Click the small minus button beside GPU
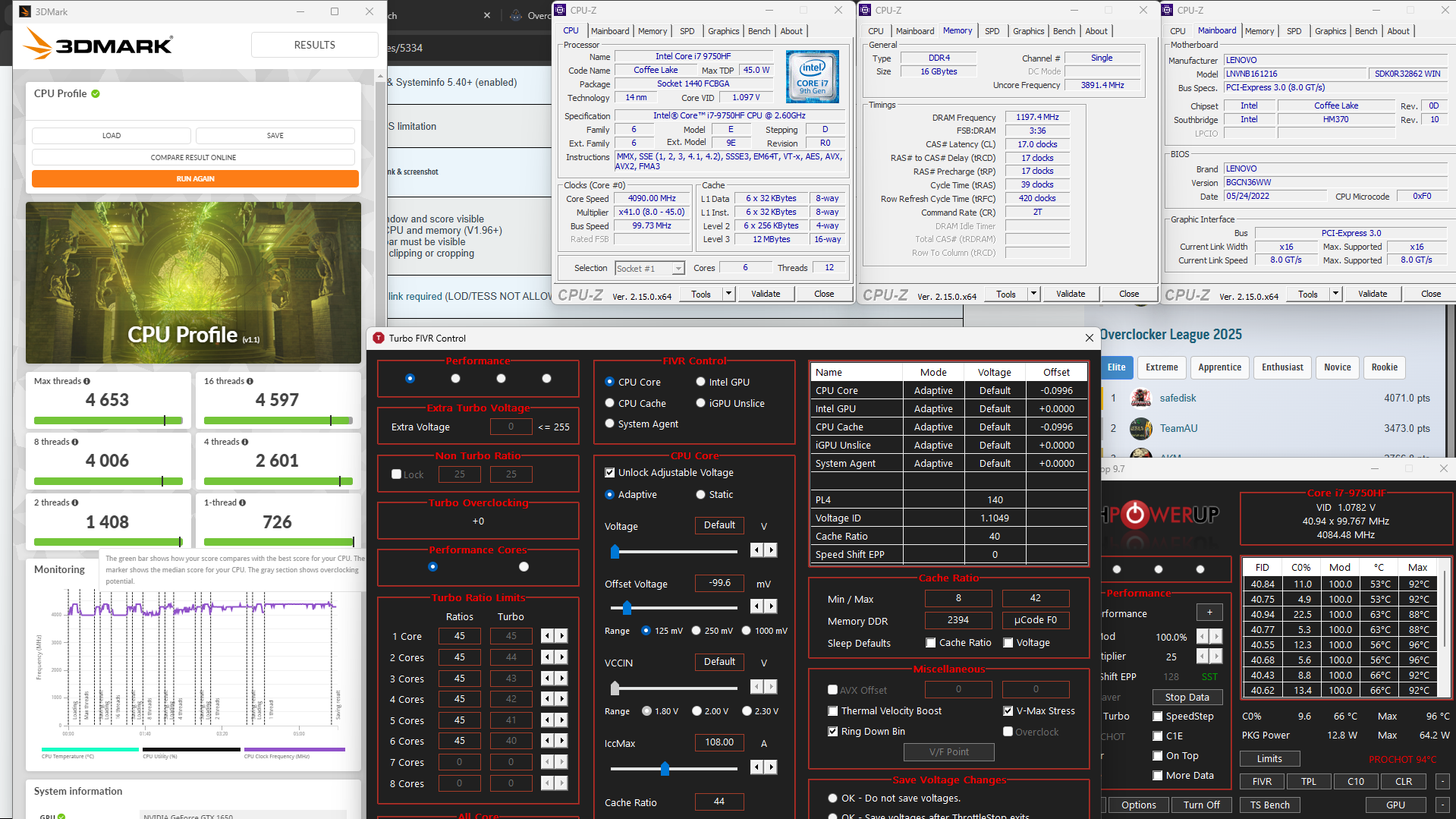 tap(1442, 805)
